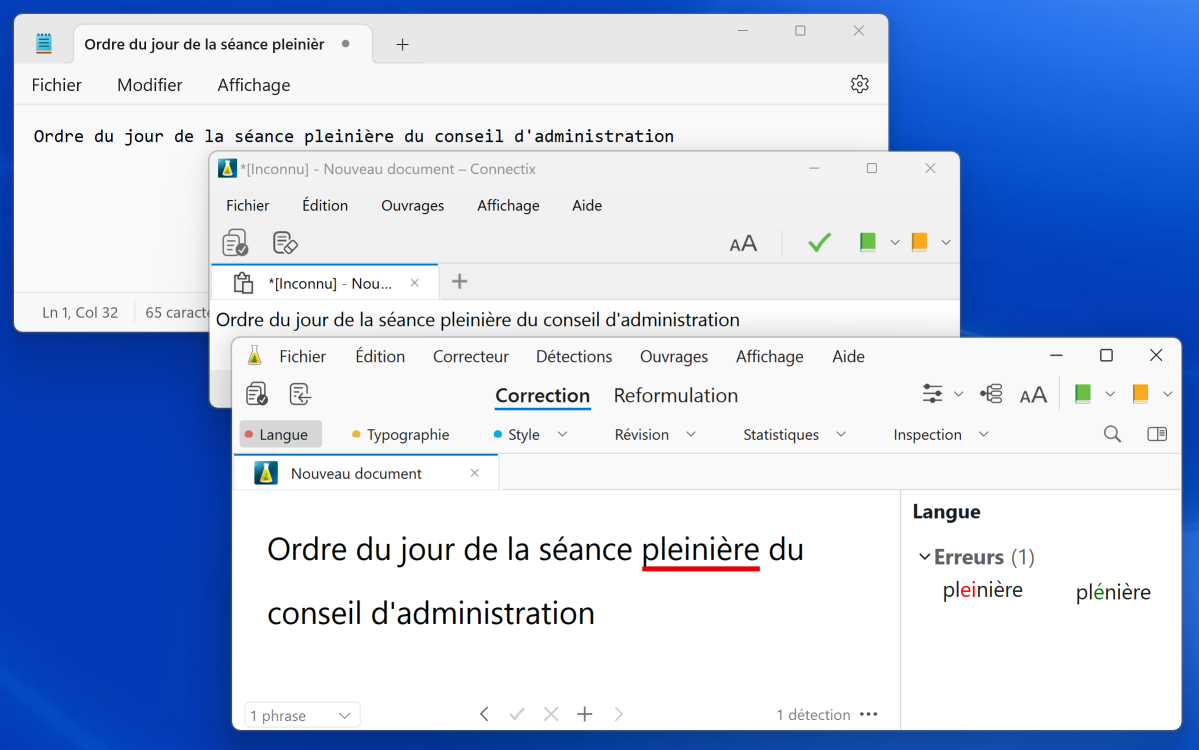1199x750 pixels.
Task: Select the Langue filter toggle
Action: click(x=281, y=434)
